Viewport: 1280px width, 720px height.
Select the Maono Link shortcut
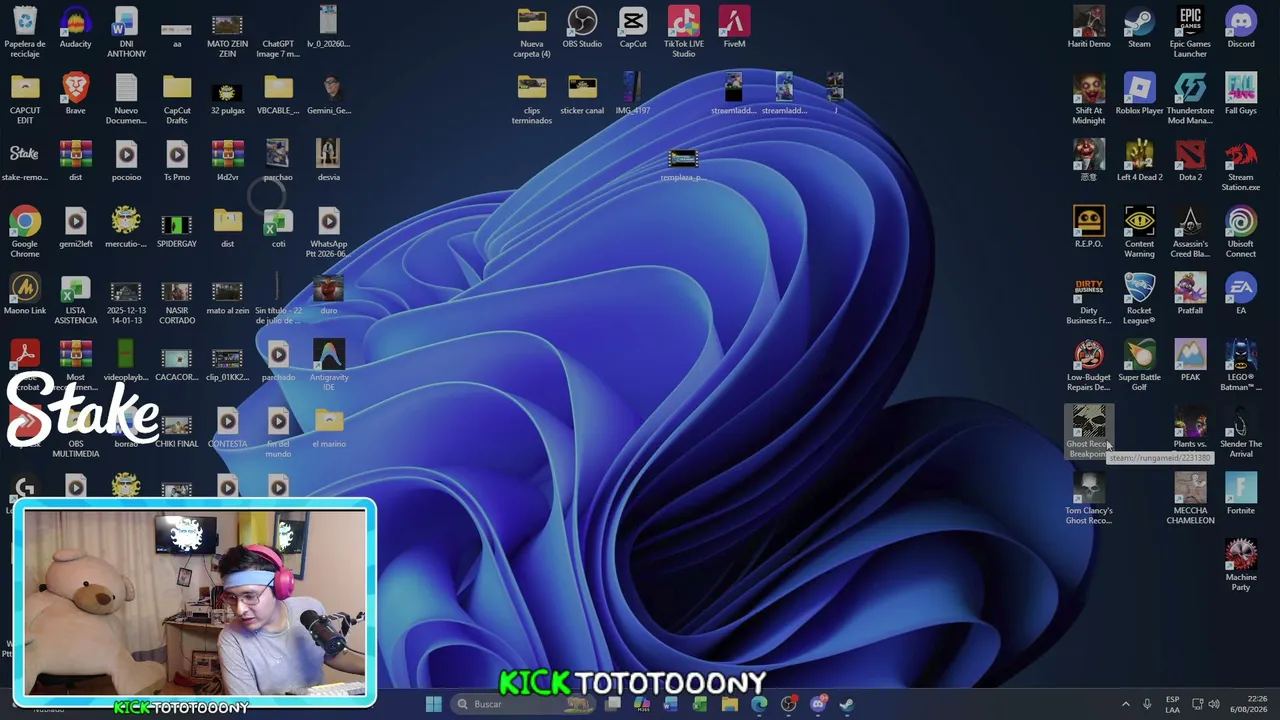[25, 294]
